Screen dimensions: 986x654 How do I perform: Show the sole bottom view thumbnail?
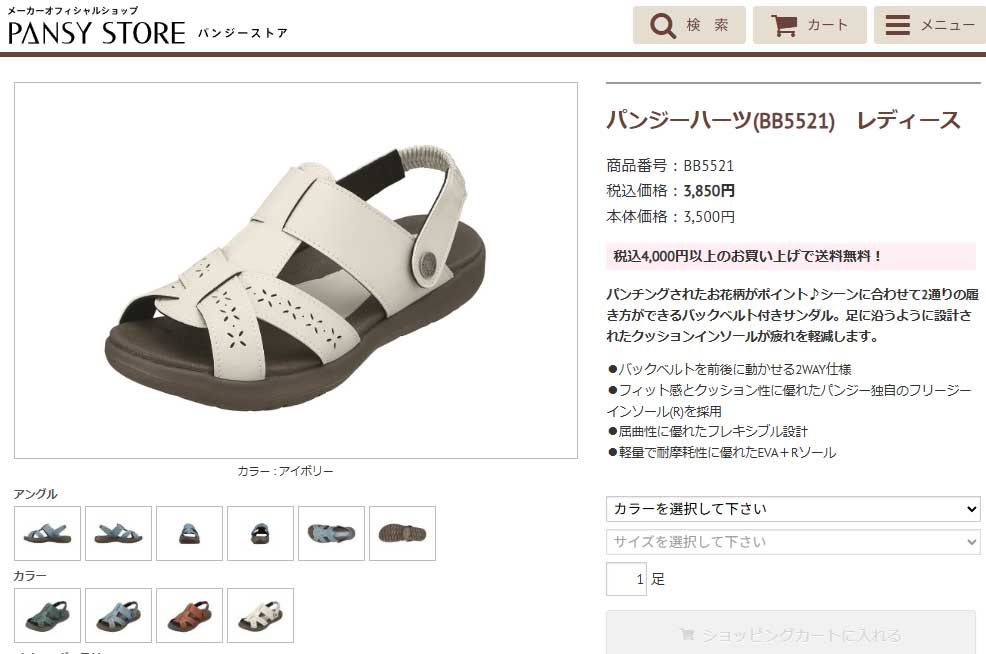tap(402, 533)
